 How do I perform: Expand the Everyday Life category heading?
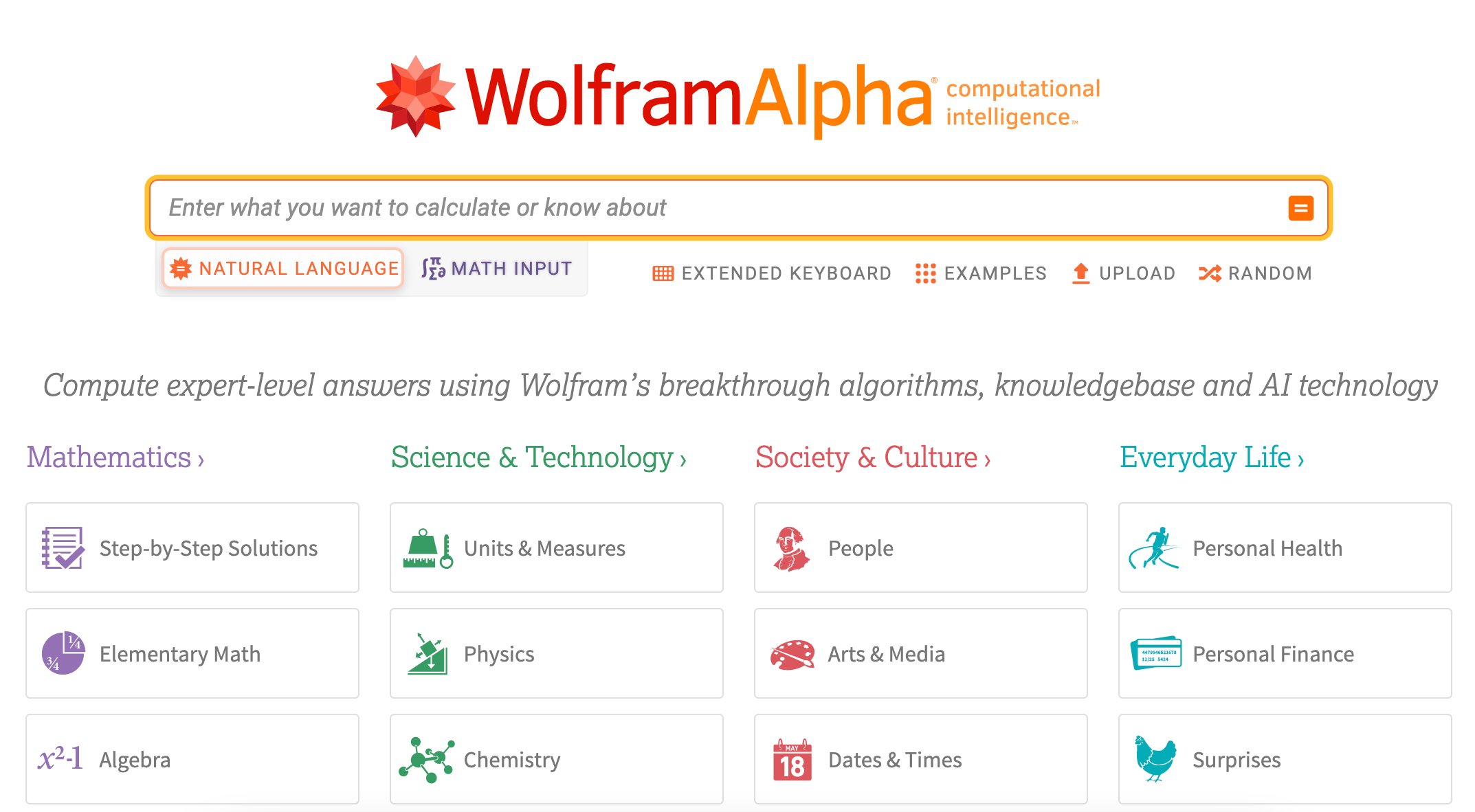[1212, 458]
